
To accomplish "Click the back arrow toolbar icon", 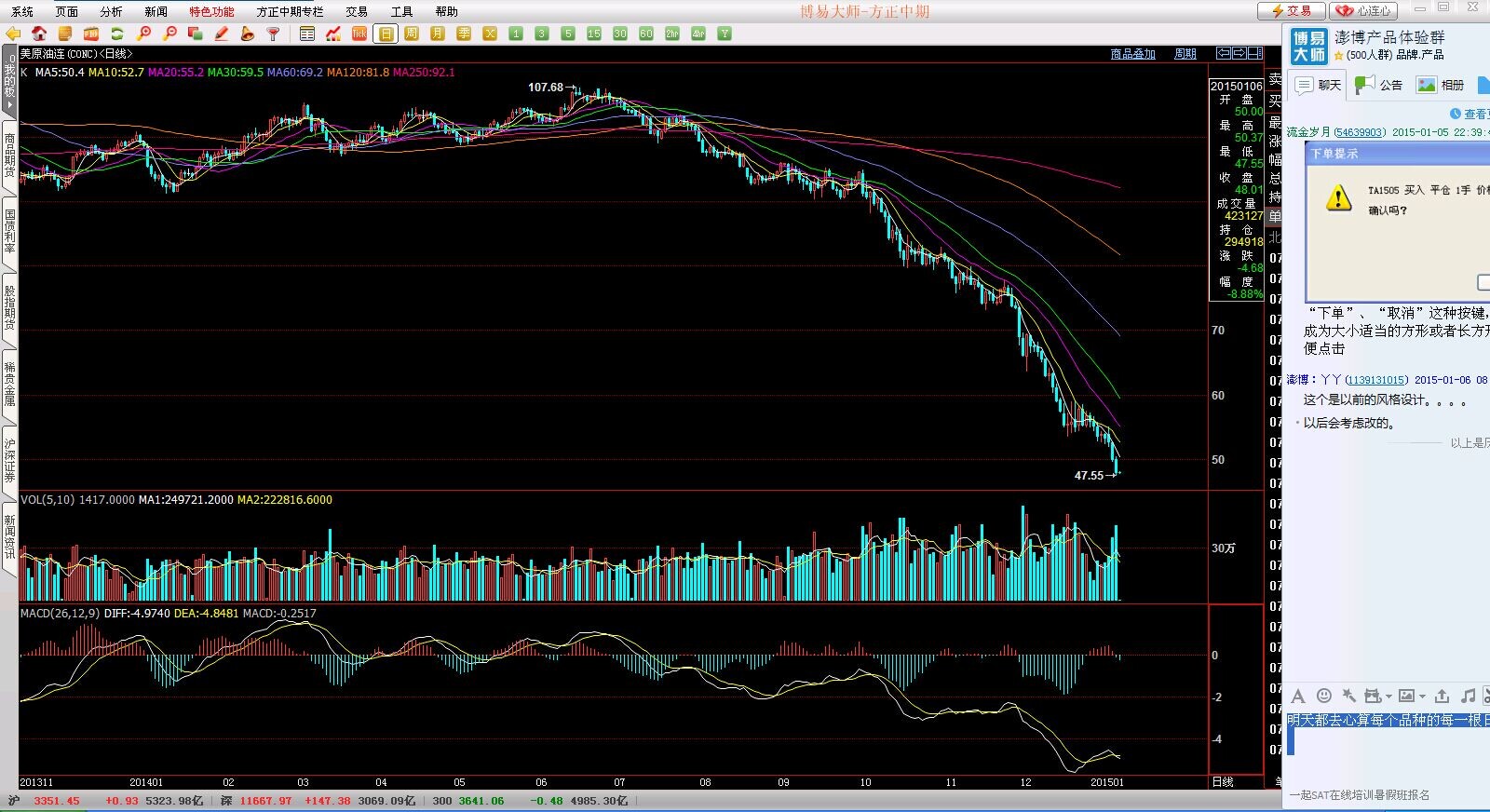I will [x=13, y=34].
